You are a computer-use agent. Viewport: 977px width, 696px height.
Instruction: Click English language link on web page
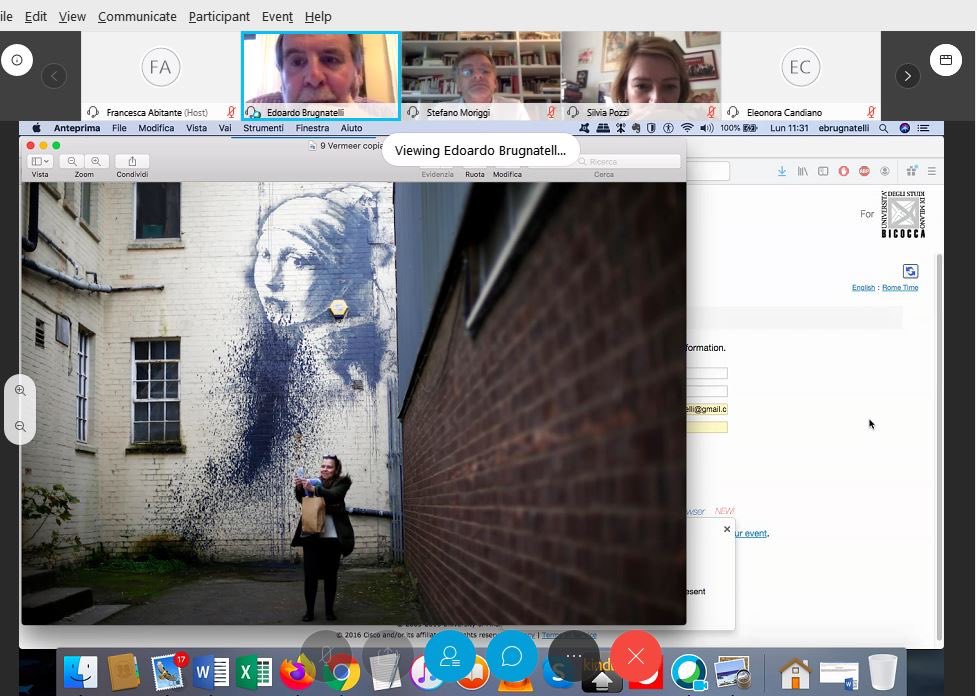pos(863,288)
